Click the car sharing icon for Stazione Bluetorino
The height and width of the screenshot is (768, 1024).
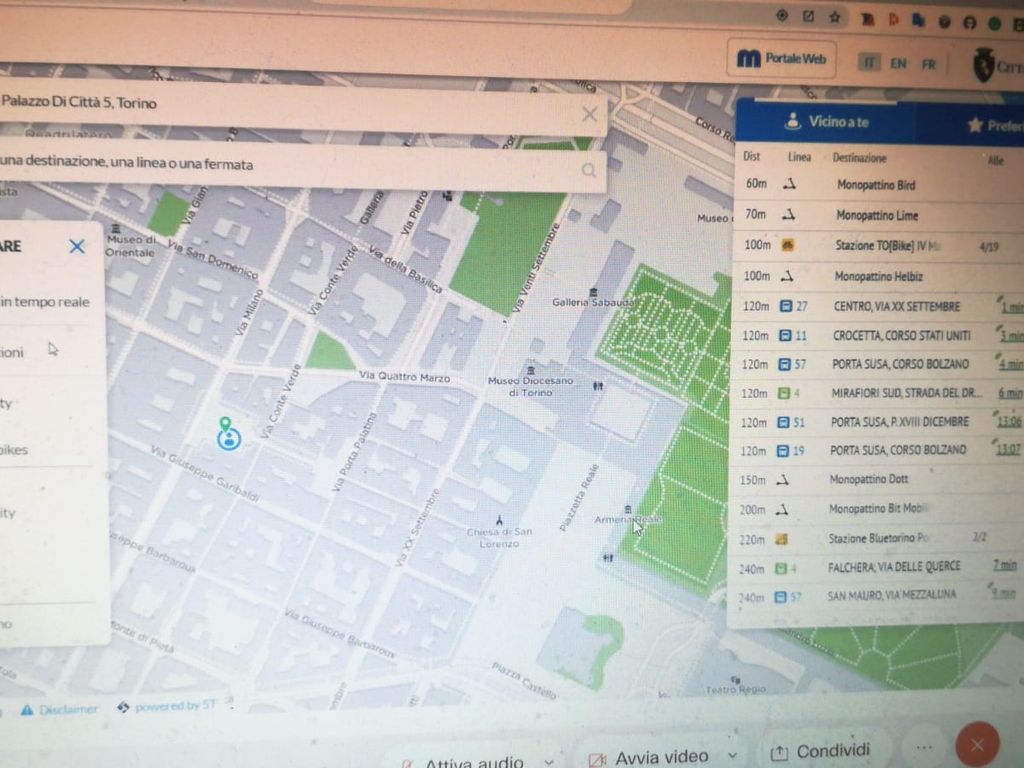(x=781, y=539)
